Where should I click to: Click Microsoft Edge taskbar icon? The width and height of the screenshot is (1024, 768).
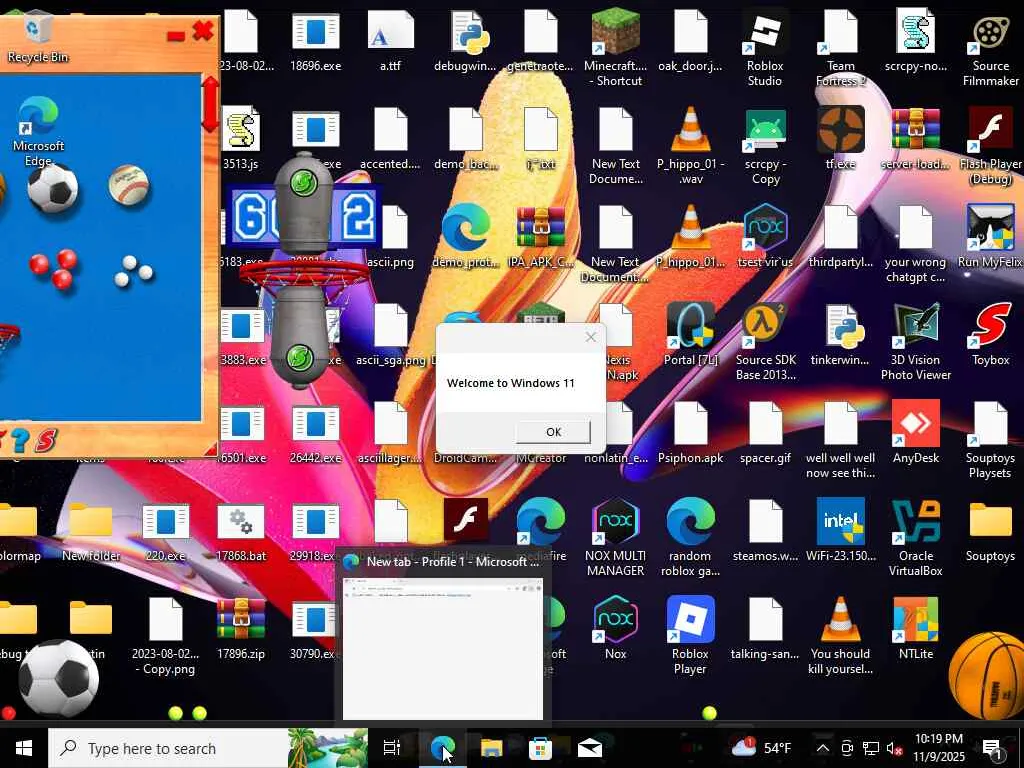[442, 748]
